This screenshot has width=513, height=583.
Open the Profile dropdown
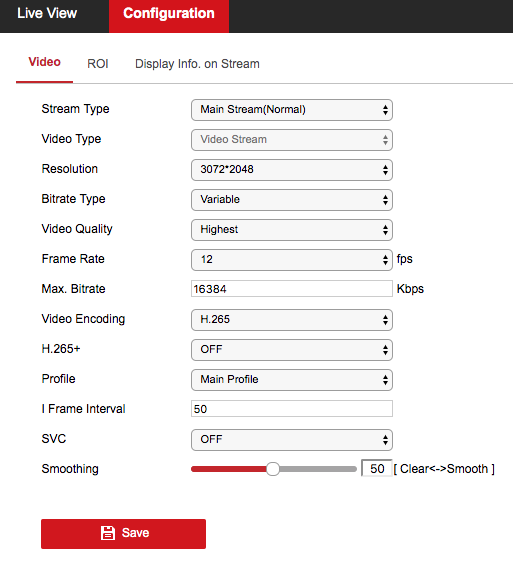292,380
